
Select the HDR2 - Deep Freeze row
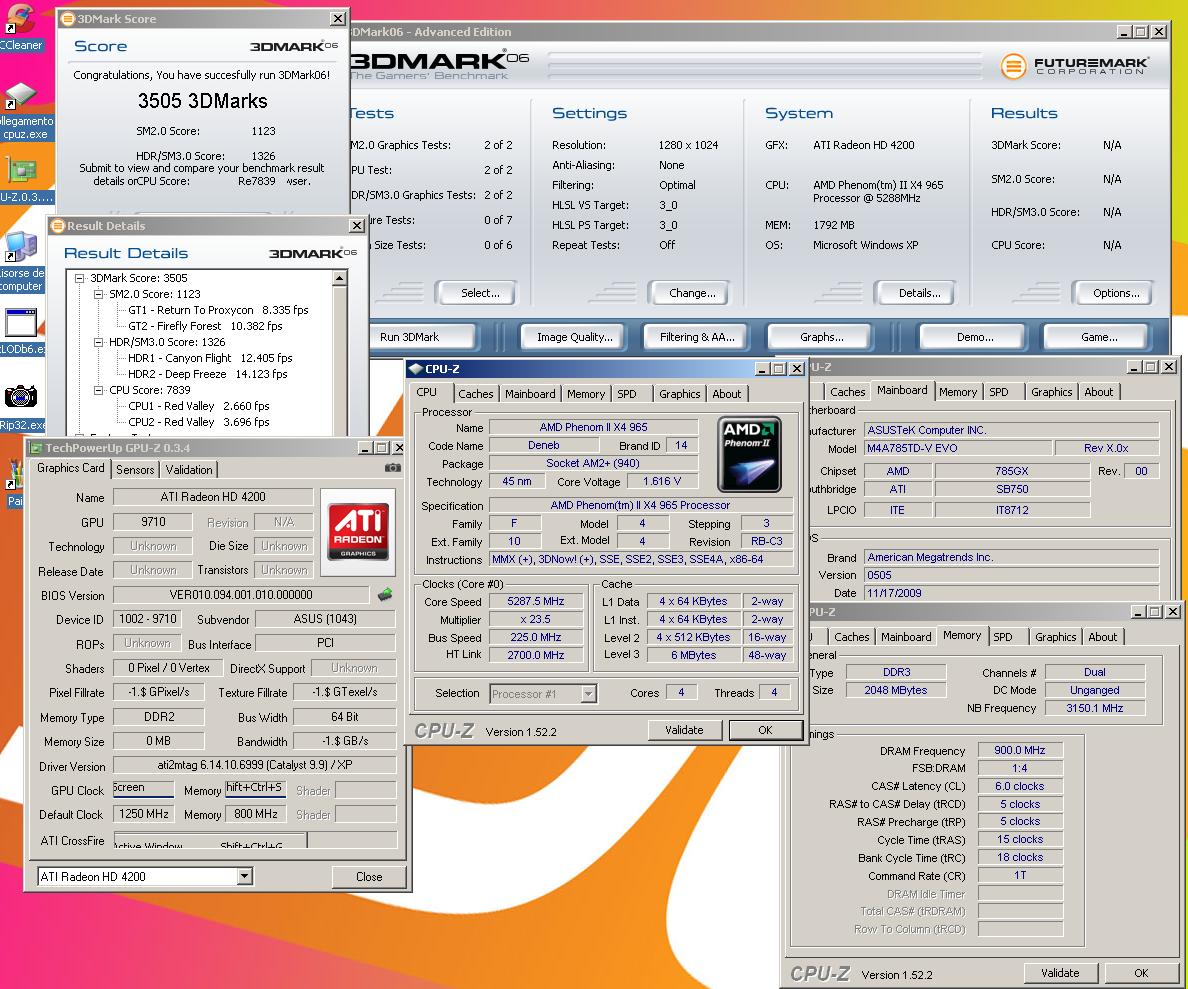pos(208,374)
